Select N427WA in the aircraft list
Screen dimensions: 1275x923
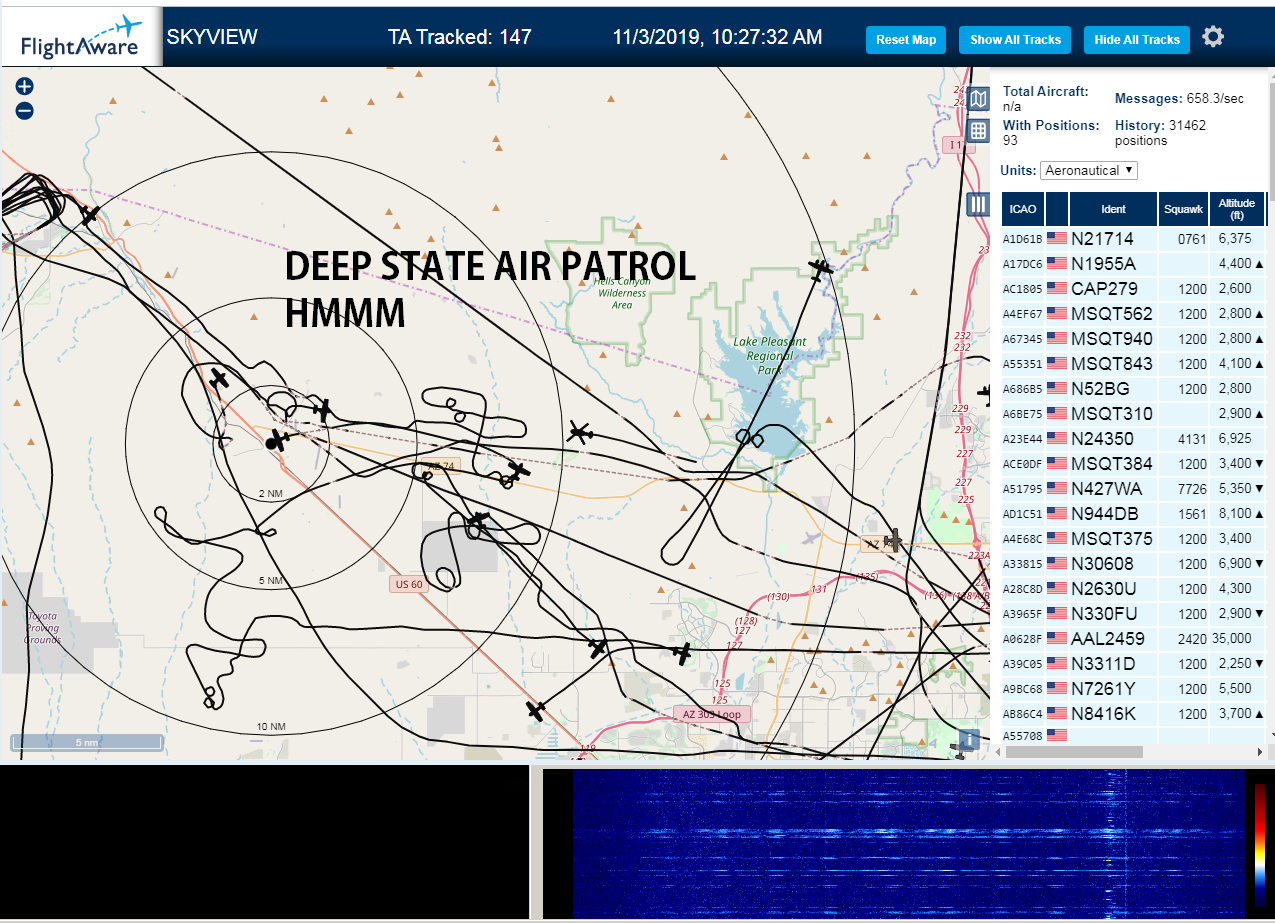click(1134, 489)
